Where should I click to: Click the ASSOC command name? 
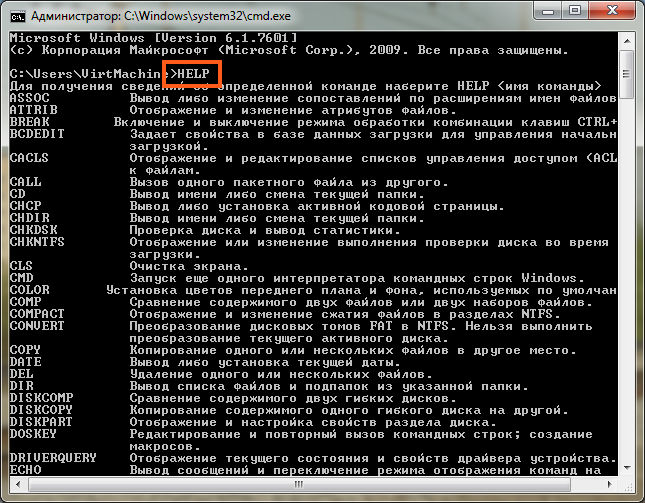click(x=29, y=97)
